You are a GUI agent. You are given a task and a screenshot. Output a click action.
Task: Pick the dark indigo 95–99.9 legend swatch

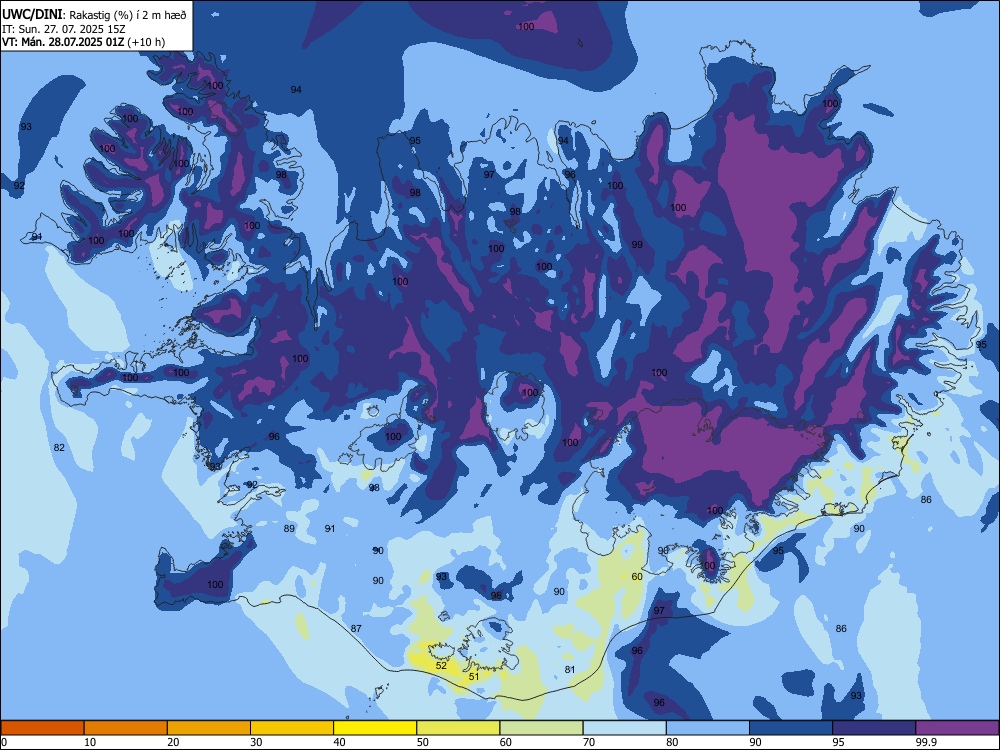click(874, 728)
